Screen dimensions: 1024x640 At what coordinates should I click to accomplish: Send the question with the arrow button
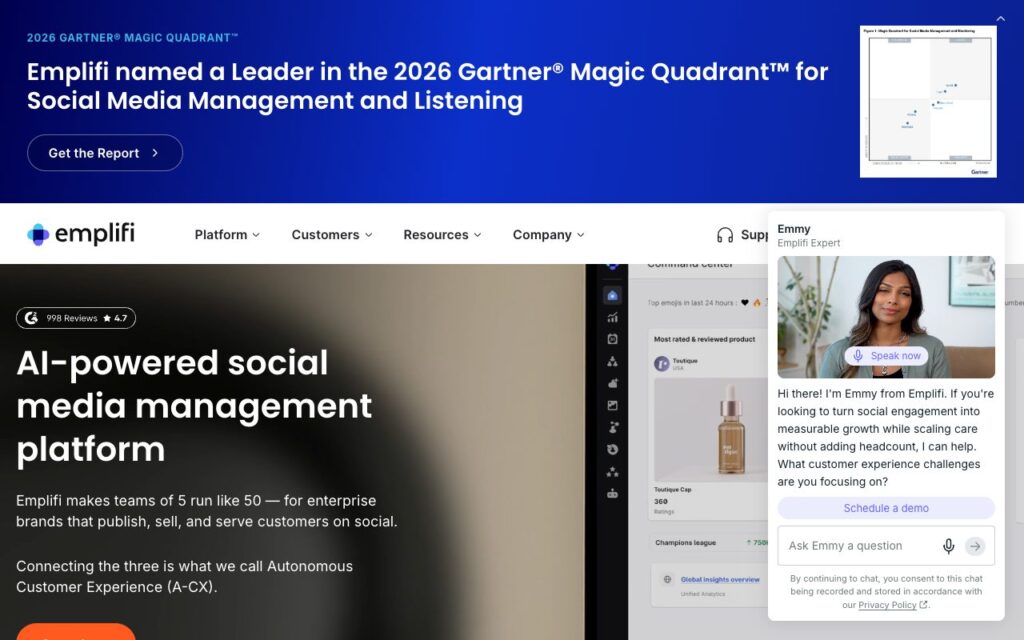975,546
